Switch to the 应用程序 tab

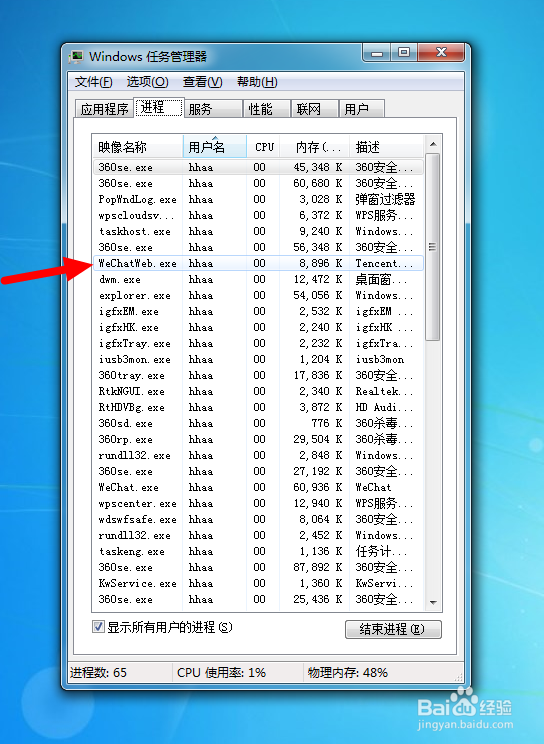(104, 109)
